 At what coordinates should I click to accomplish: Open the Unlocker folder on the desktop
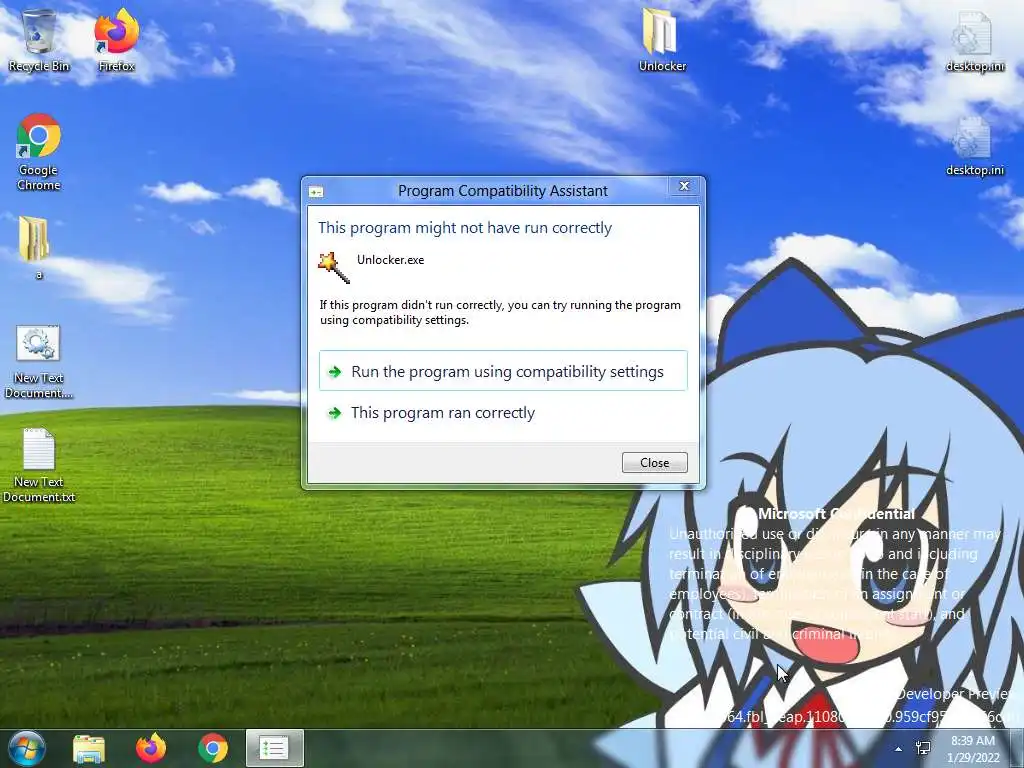point(662,40)
